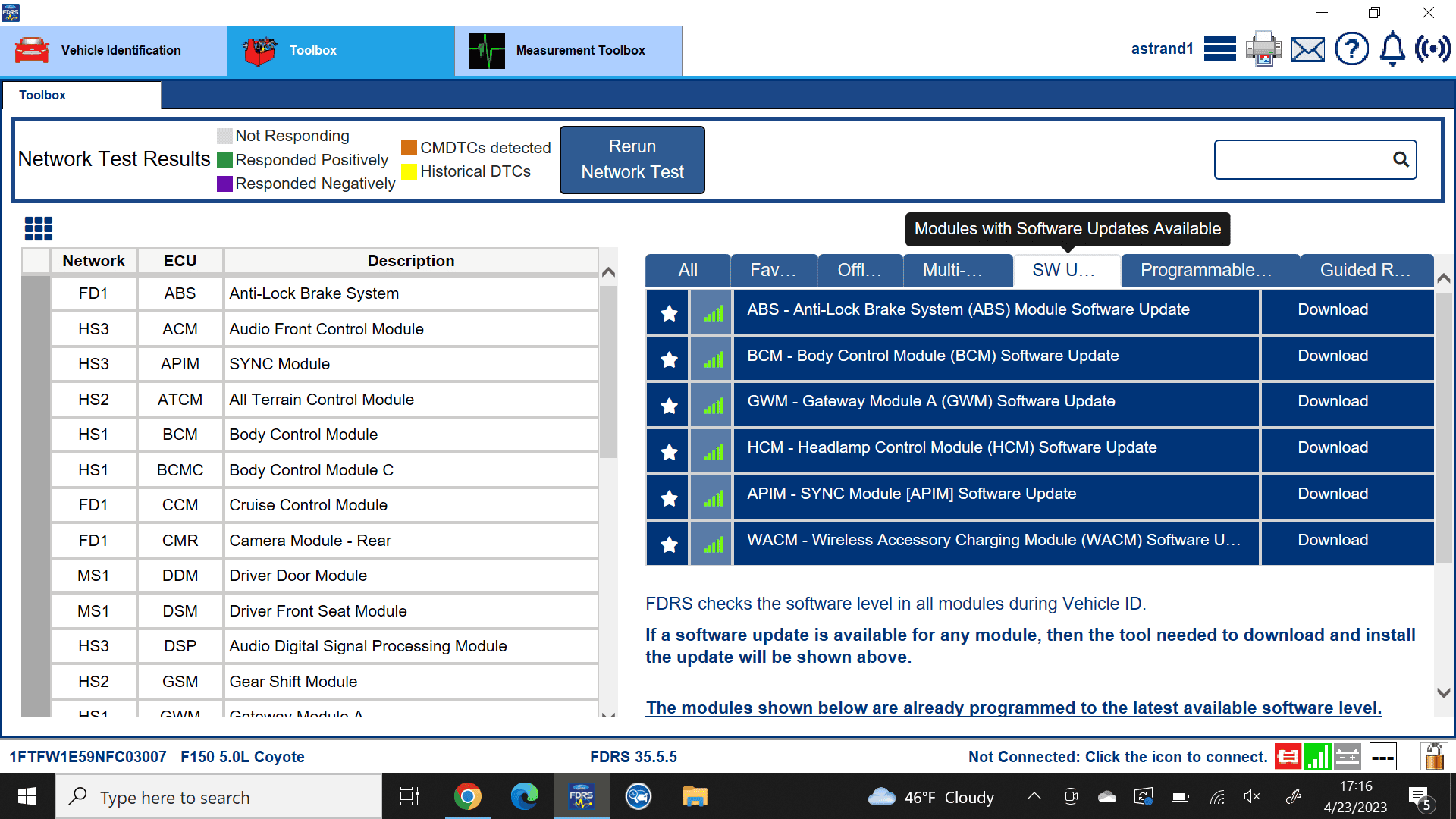
Task: Download the BCM software update
Action: click(x=1332, y=356)
